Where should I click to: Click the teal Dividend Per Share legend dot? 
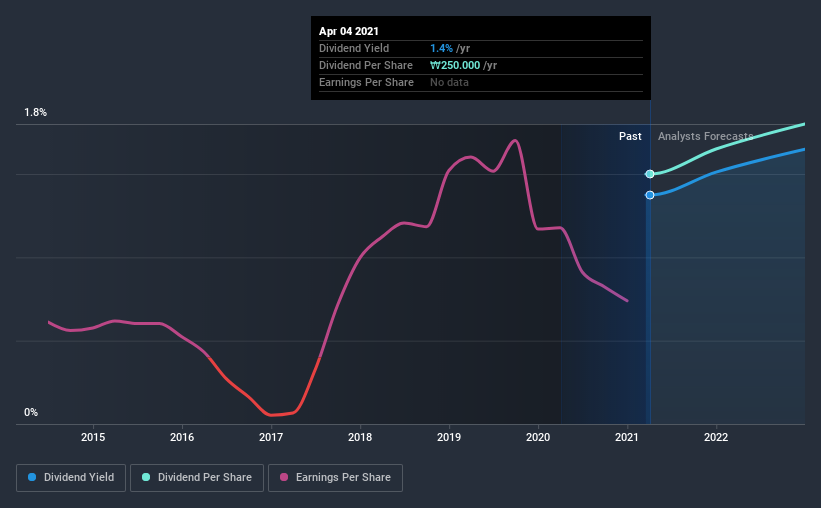pos(146,477)
